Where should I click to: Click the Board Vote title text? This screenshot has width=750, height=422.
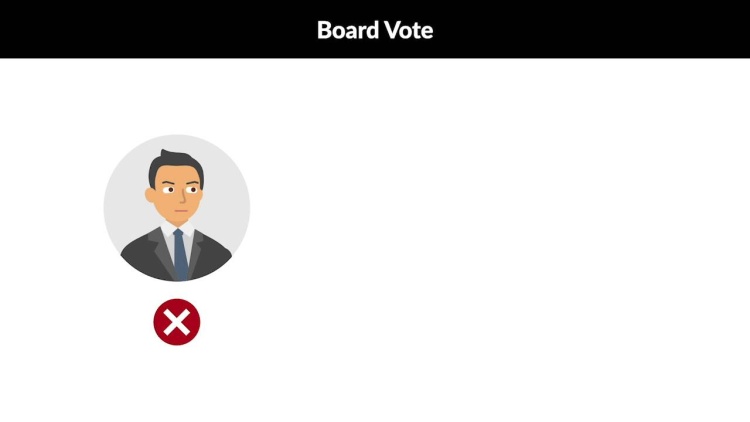coord(375,30)
